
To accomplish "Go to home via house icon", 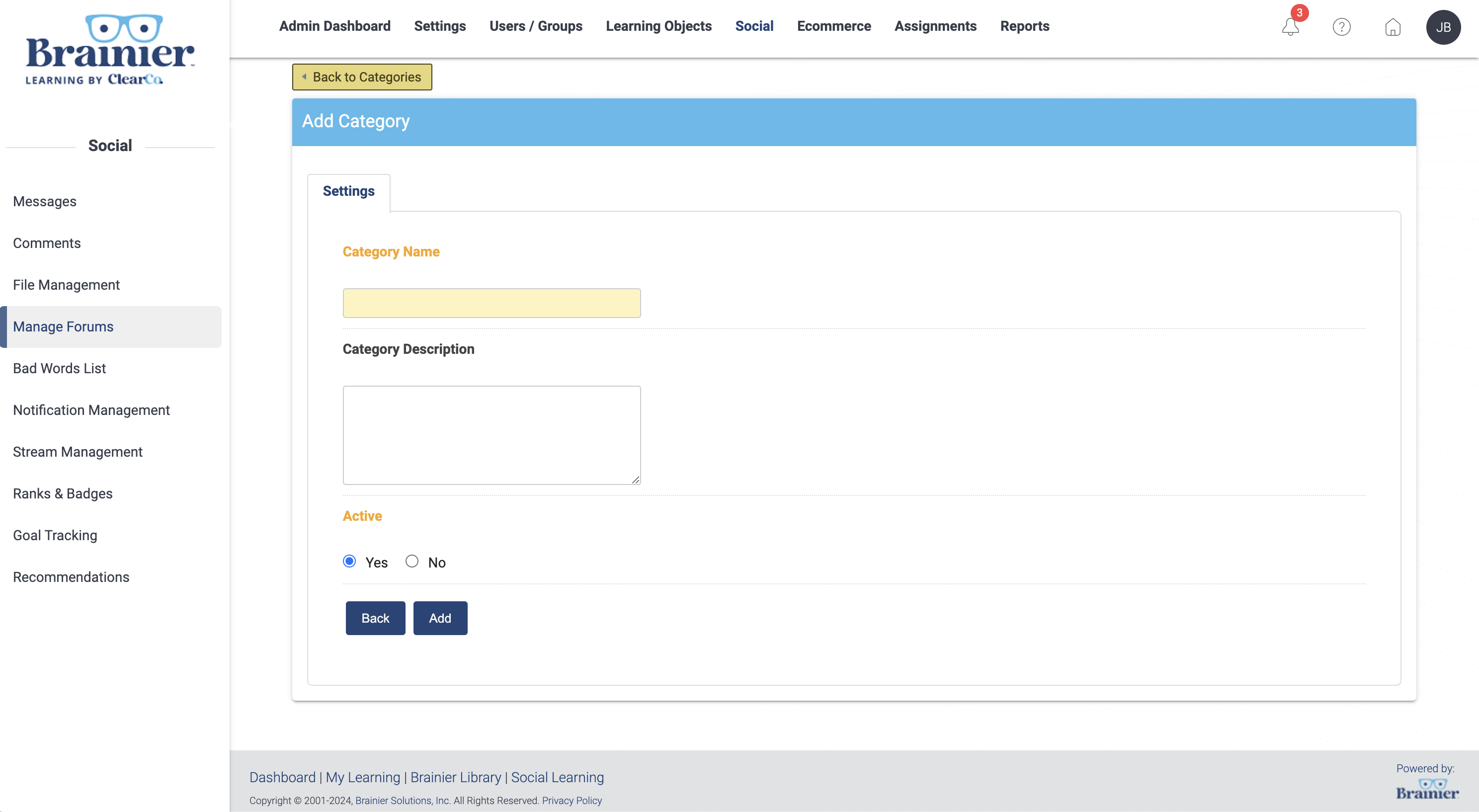I will coord(1393,27).
